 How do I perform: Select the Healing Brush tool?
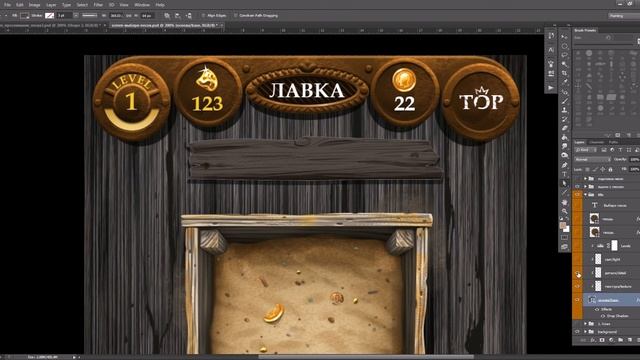pos(565,92)
